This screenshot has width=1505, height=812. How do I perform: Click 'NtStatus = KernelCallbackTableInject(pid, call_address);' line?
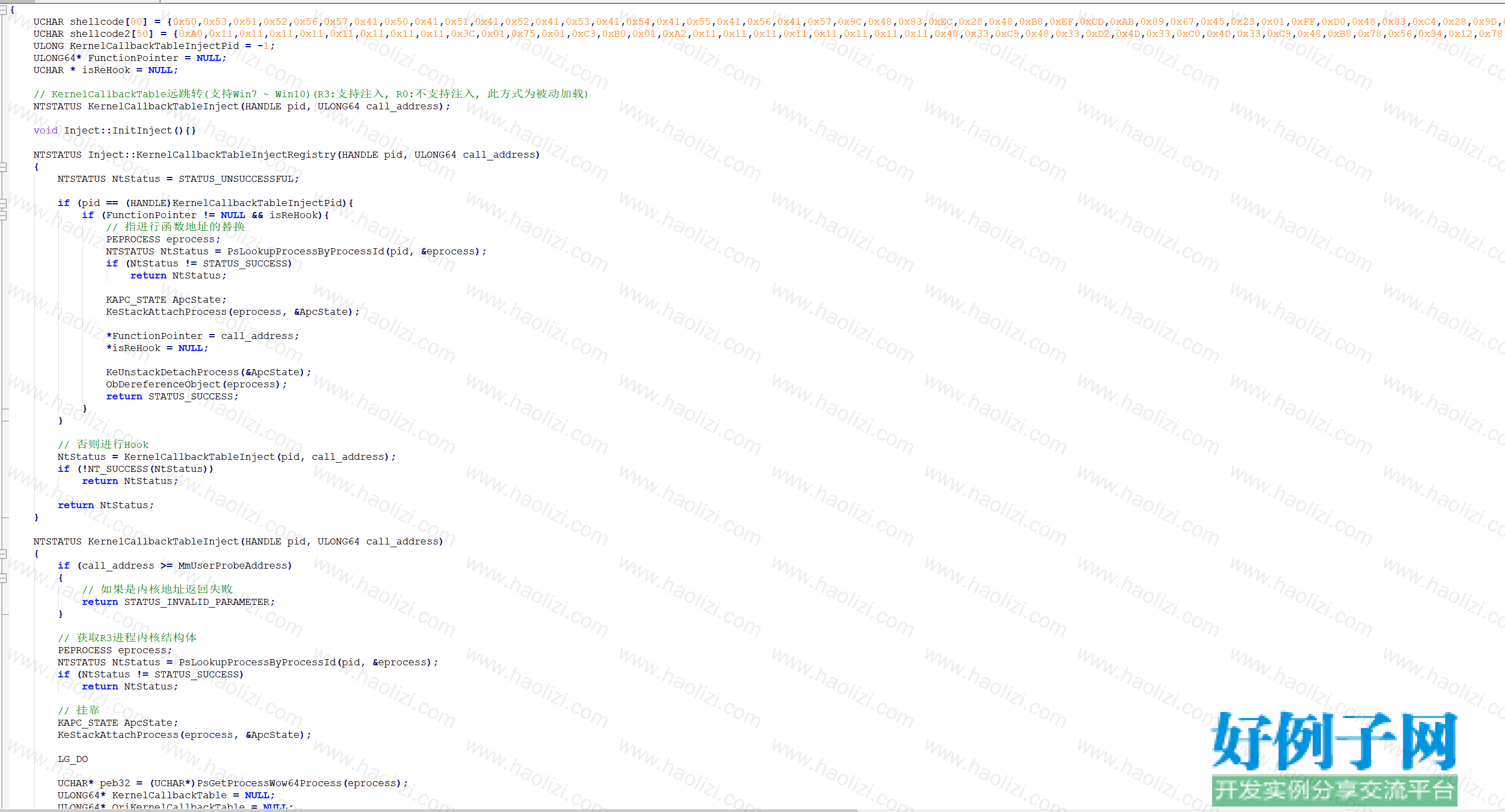226,457
